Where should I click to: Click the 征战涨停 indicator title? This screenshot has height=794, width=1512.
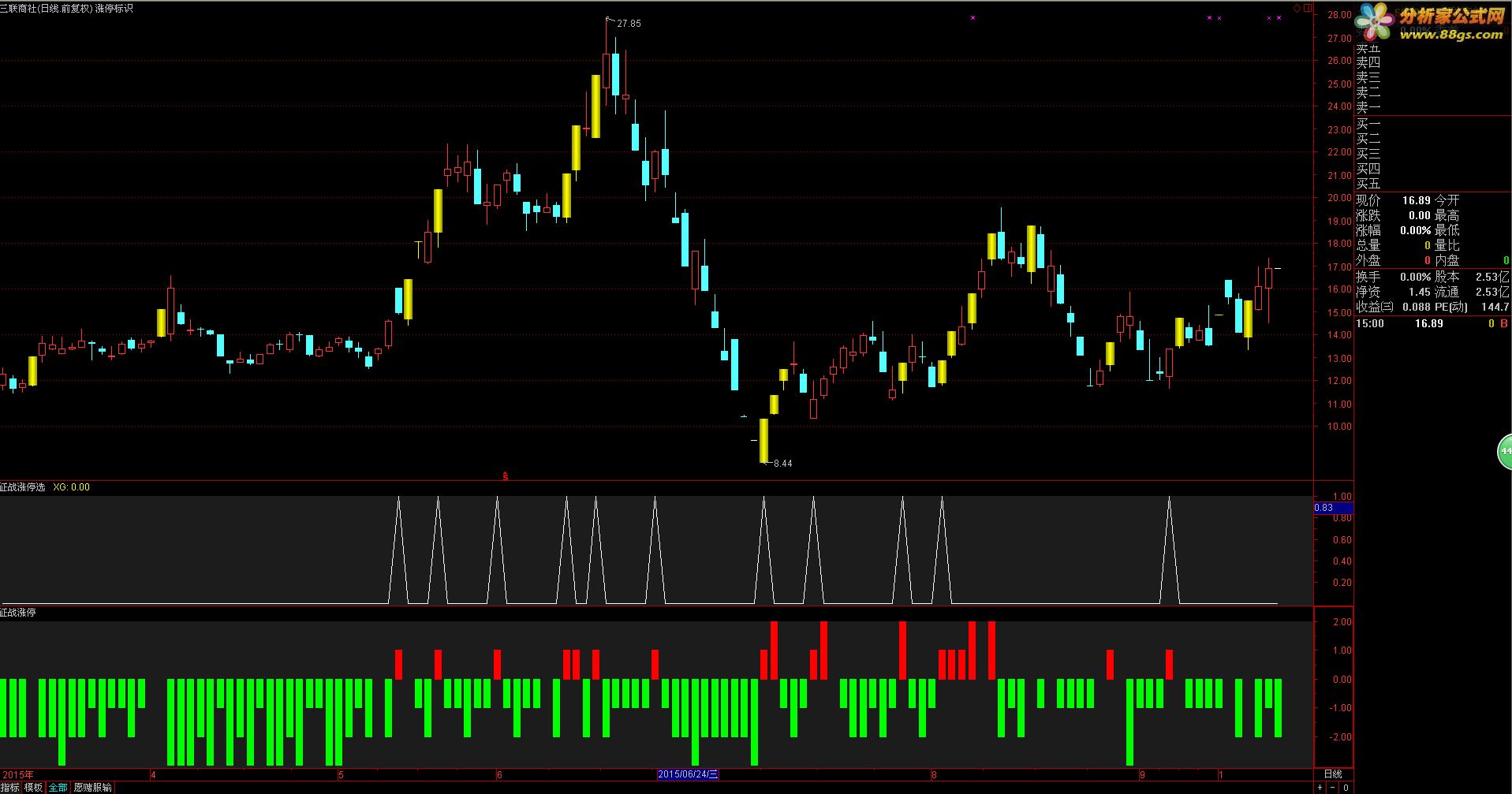[18, 613]
